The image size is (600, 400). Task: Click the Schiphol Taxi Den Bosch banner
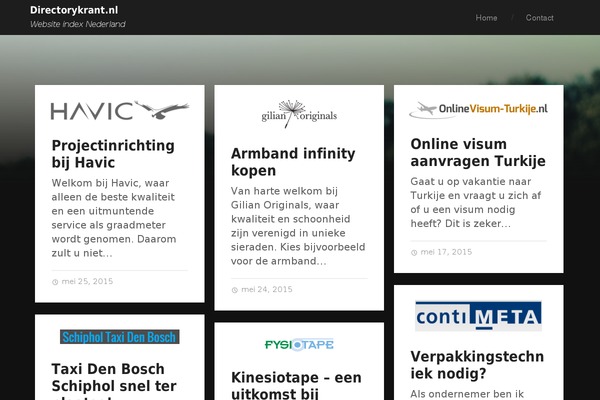[119, 337]
